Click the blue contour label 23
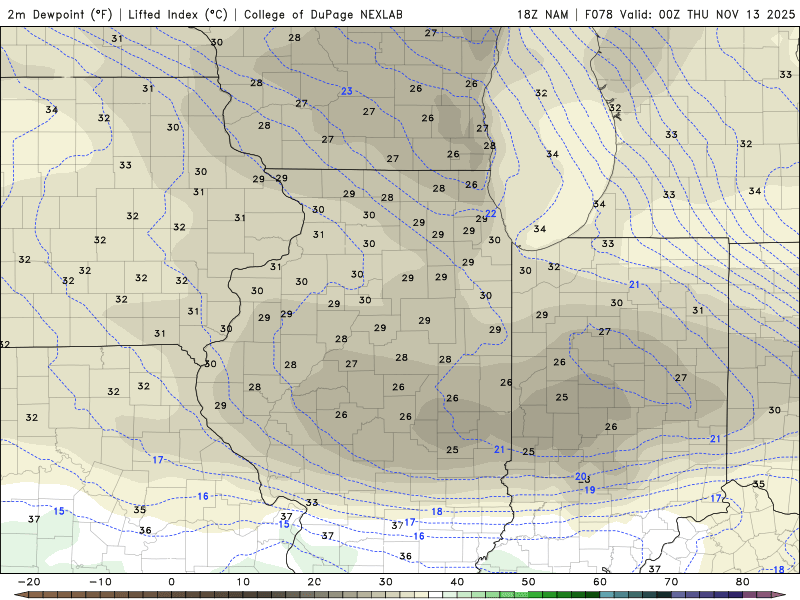 pos(347,91)
